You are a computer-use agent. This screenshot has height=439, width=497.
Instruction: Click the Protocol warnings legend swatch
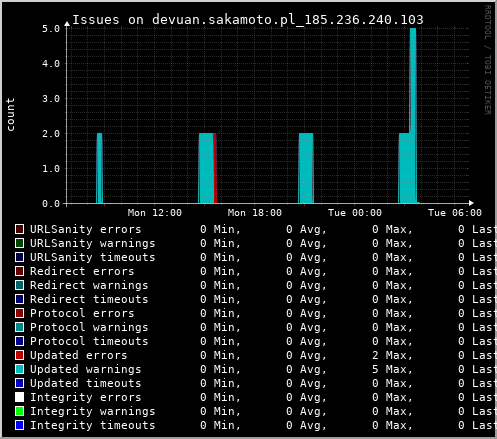(x=19, y=327)
